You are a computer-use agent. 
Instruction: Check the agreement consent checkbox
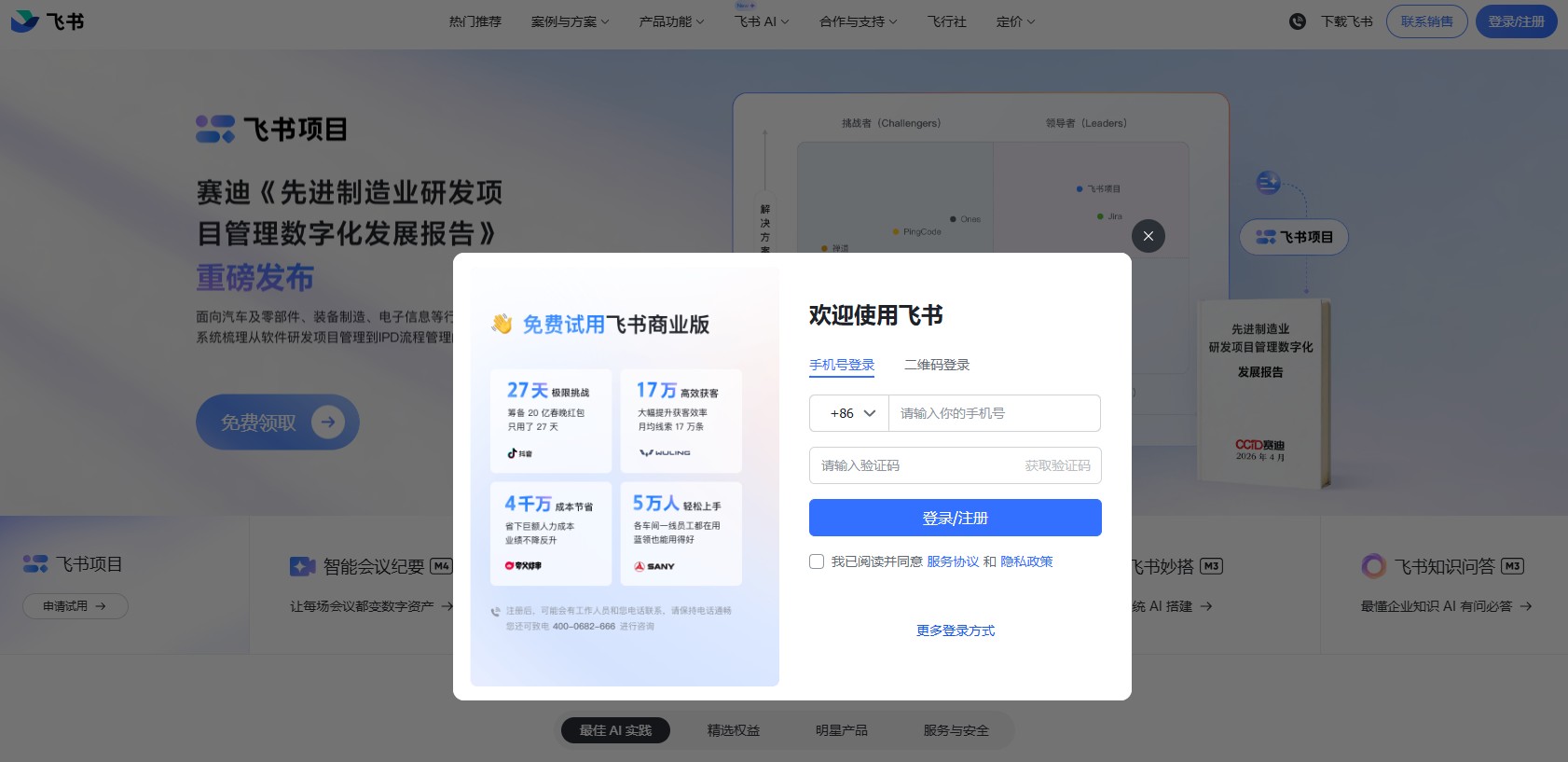817,561
